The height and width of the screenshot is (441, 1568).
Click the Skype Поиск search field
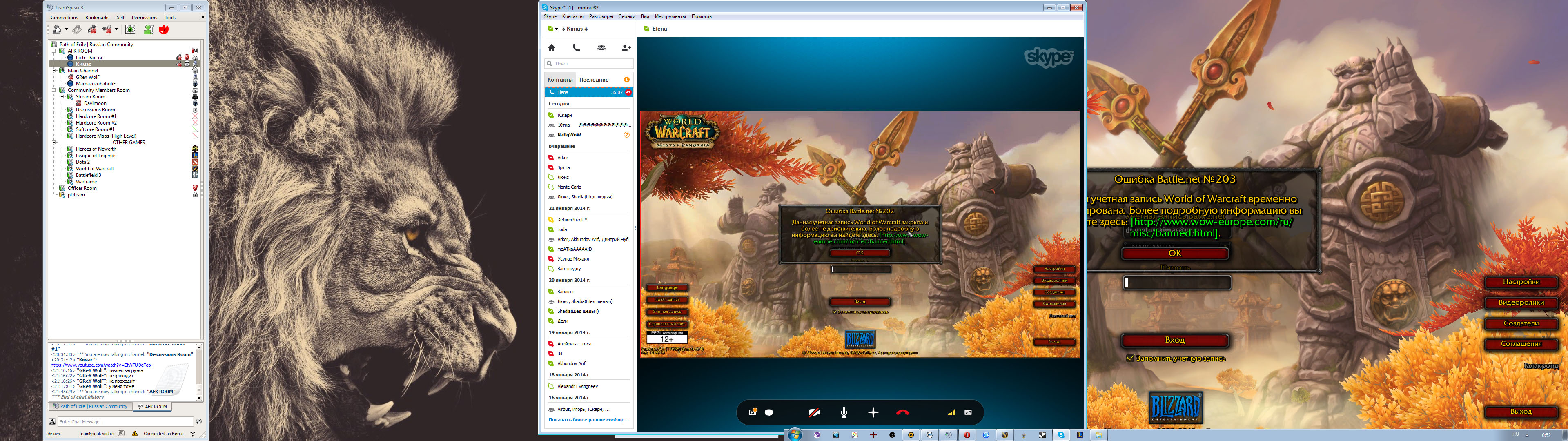click(589, 63)
